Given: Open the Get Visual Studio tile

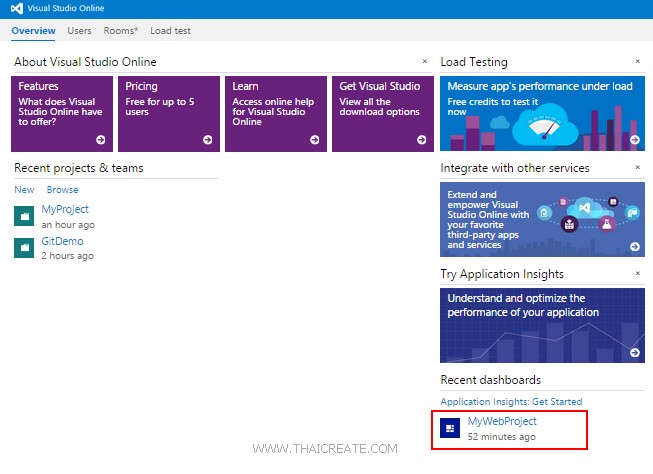Looking at the screenshot, I should [x=383, y=114].
